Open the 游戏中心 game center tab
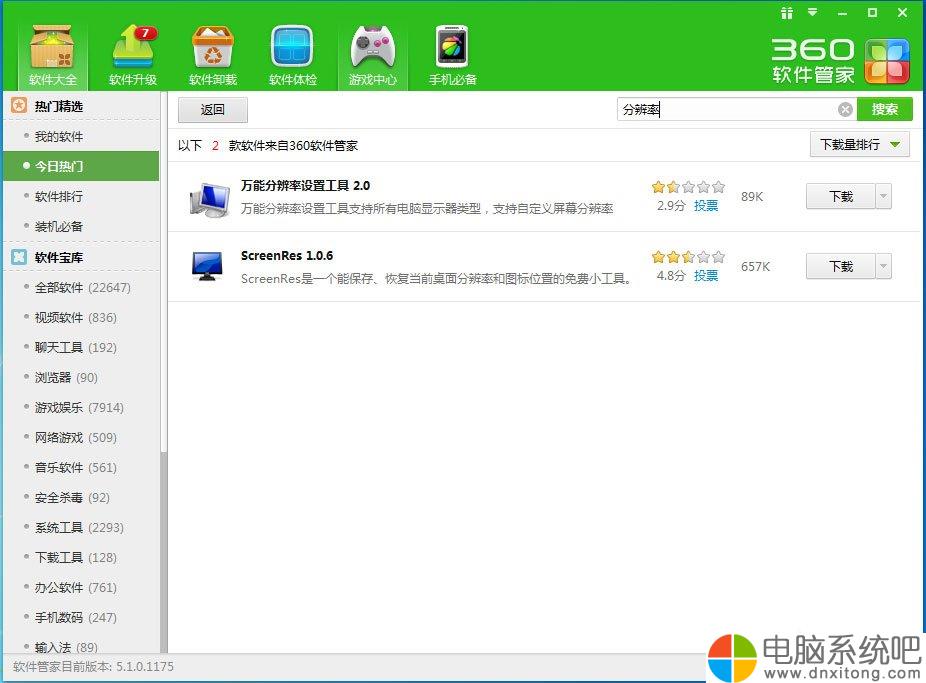This screenshot has width=926, height=683. click(373, 56)
